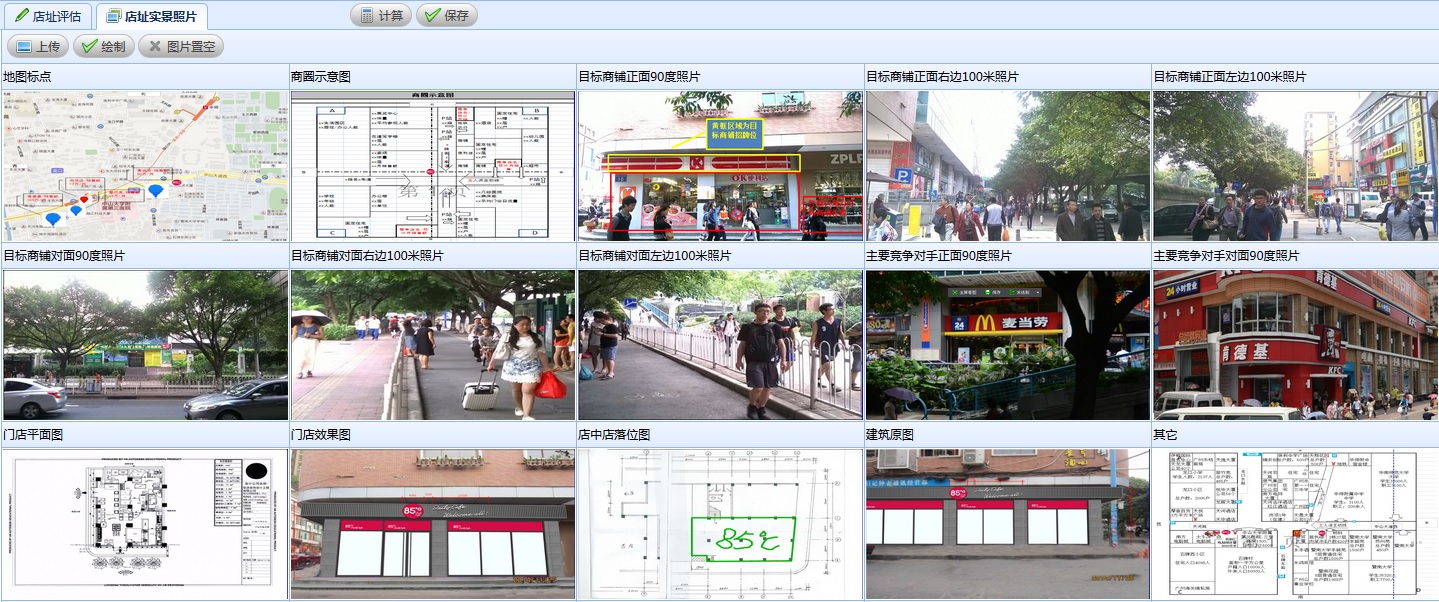The image size is (1439, 602).
Task: Open the 目标商铺对面90度照片 street photo
Action: click(144, 345)
